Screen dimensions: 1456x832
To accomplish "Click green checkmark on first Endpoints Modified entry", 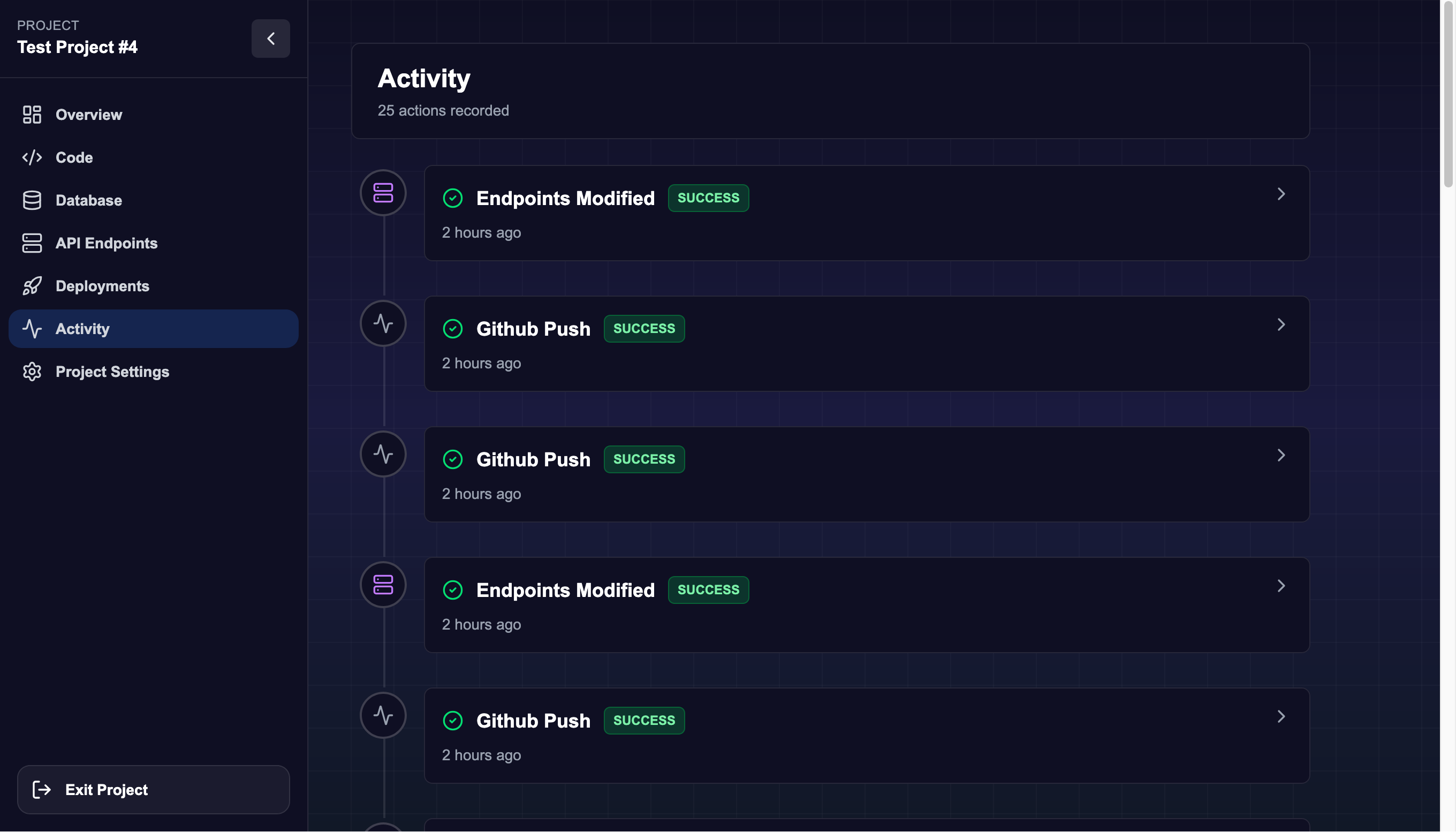I will click(453, 198).
